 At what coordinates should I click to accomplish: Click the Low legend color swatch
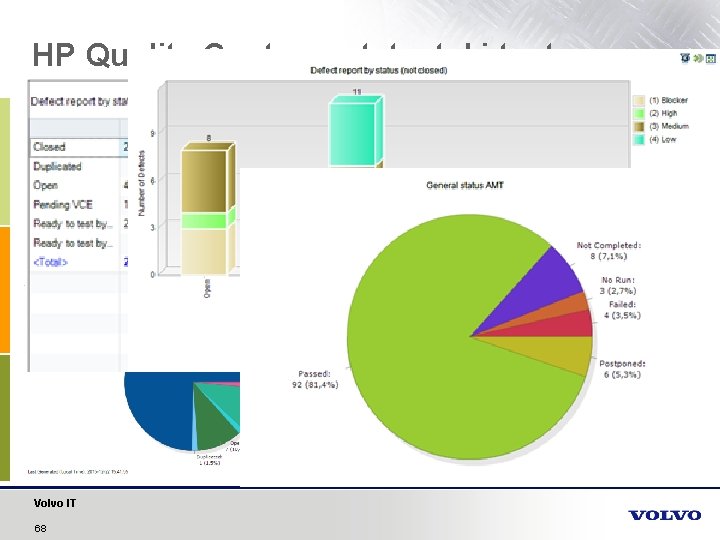click(x=639, y=140)
